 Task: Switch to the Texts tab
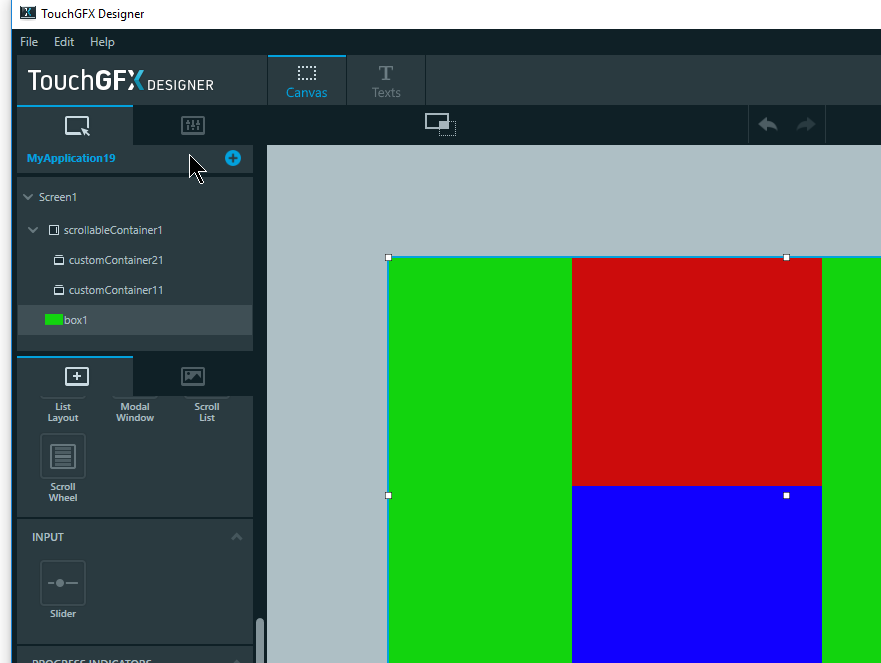click(386, 80)
